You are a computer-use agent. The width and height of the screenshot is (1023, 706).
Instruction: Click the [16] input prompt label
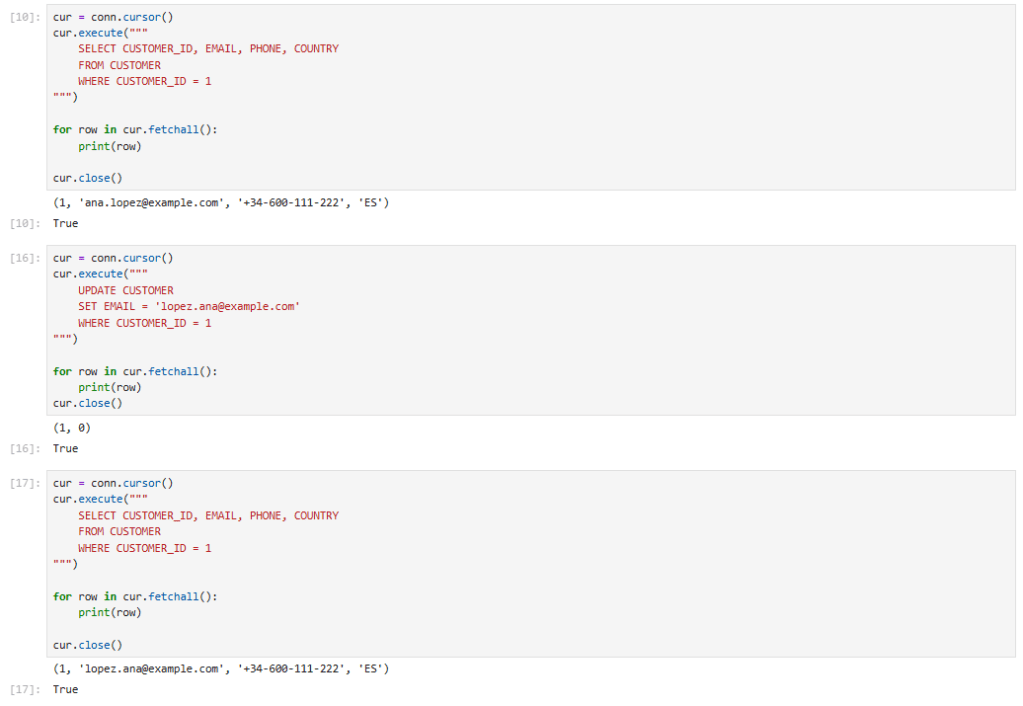coord(24,258)
